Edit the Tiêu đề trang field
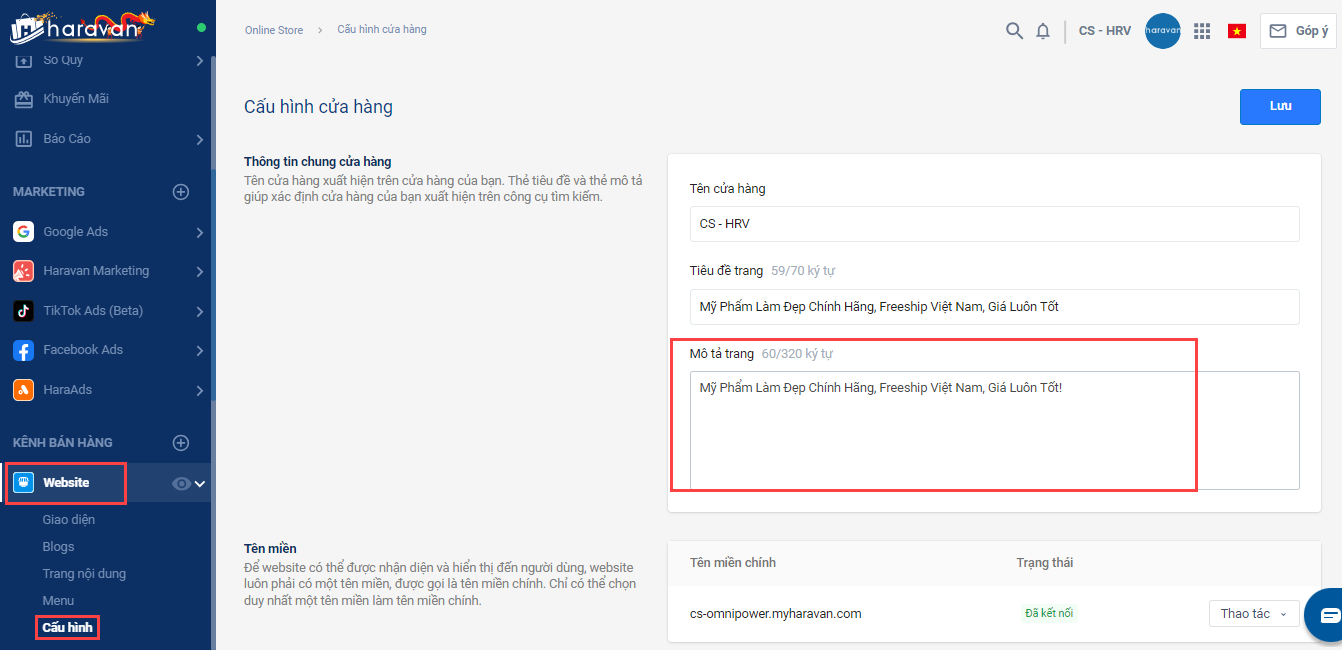The width and height of the screenshot is (1342, 650). pos(994,307)
